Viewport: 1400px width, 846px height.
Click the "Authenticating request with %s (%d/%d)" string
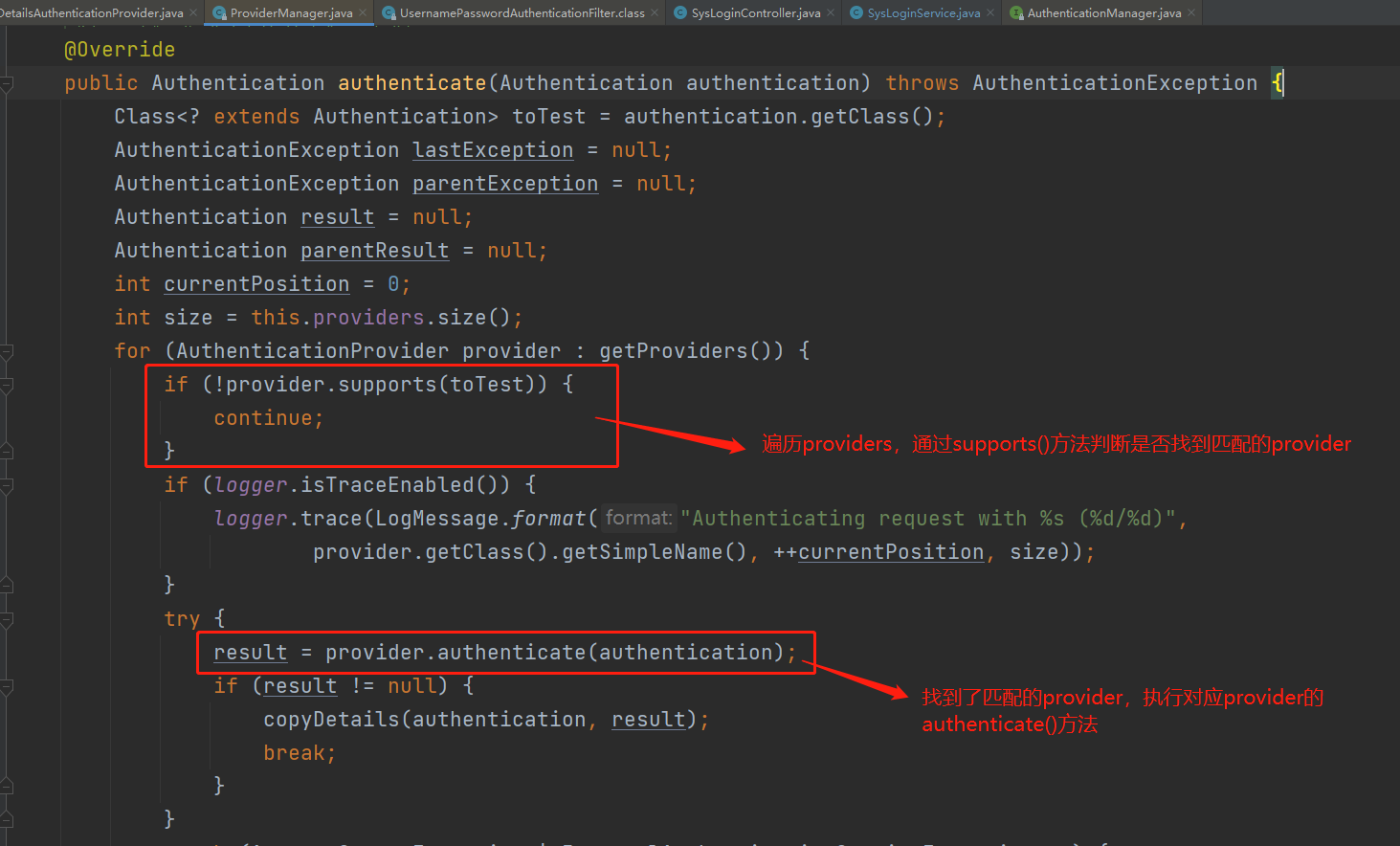coord(927,519)
